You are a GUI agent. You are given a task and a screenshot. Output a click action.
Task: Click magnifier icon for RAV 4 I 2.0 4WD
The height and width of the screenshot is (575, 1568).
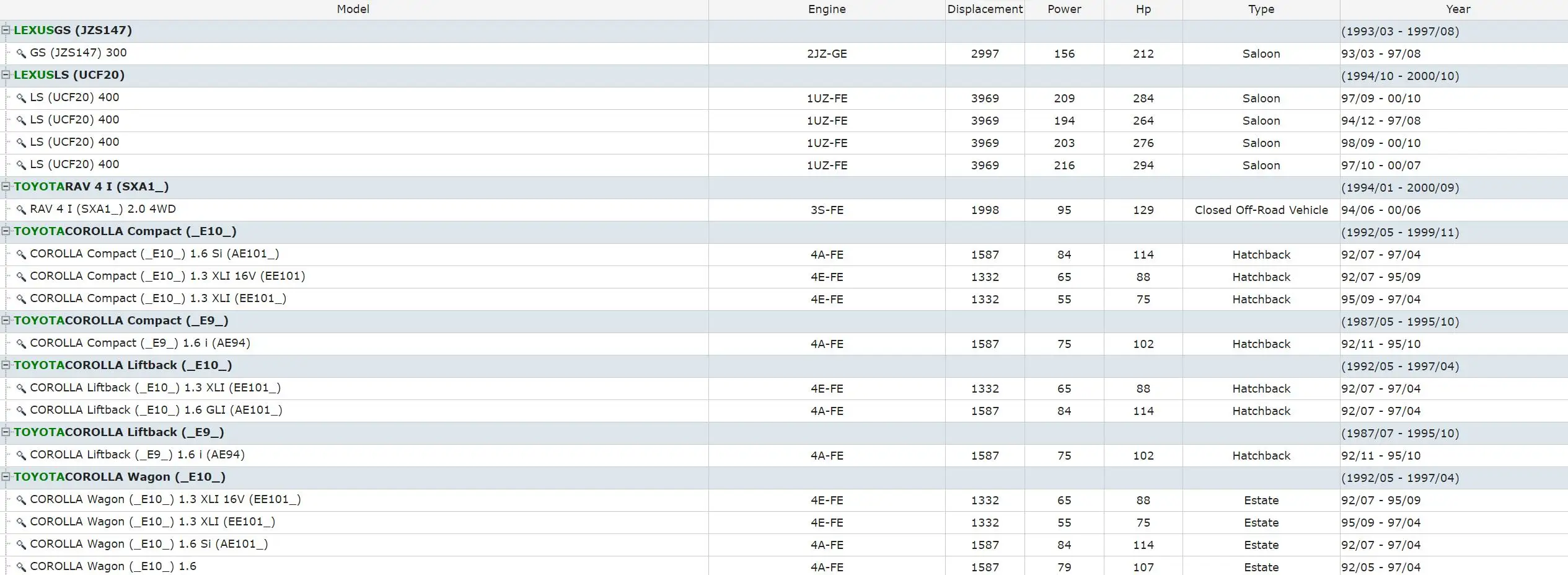coord(21,210)
